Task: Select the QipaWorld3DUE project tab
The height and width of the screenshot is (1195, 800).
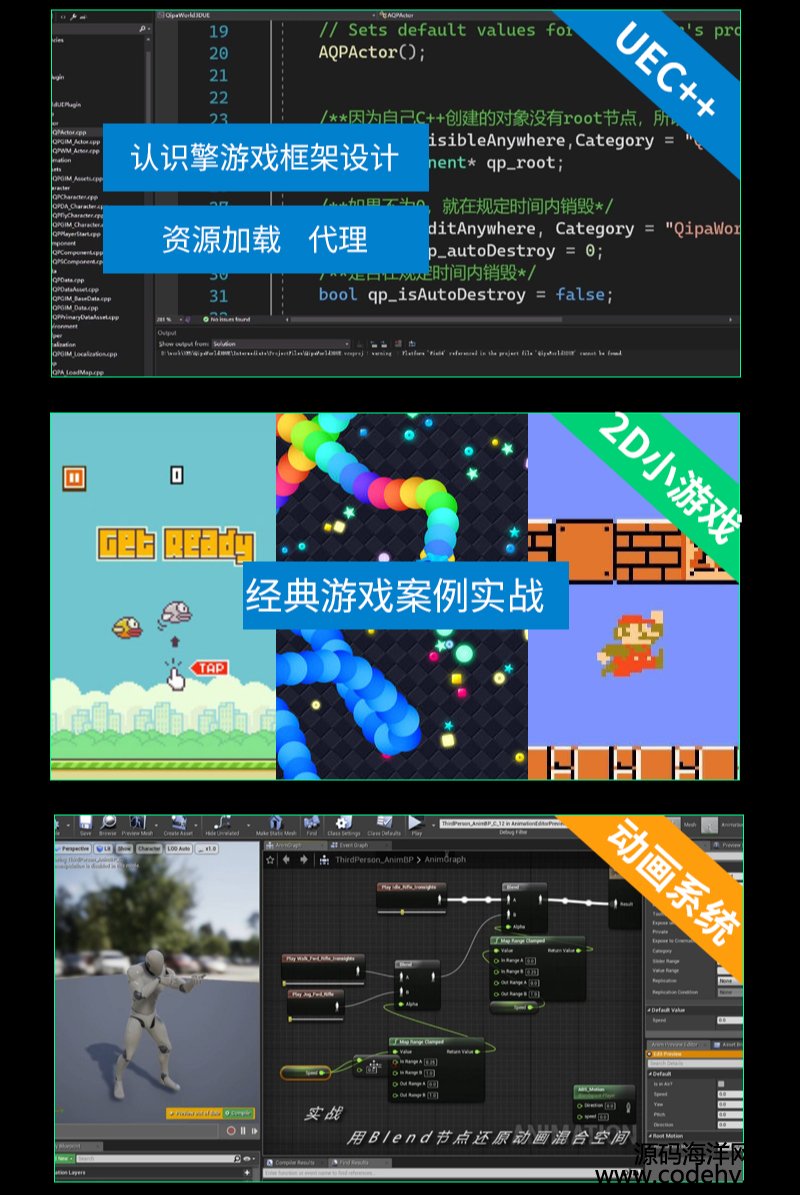Action: tap(187, 15)
